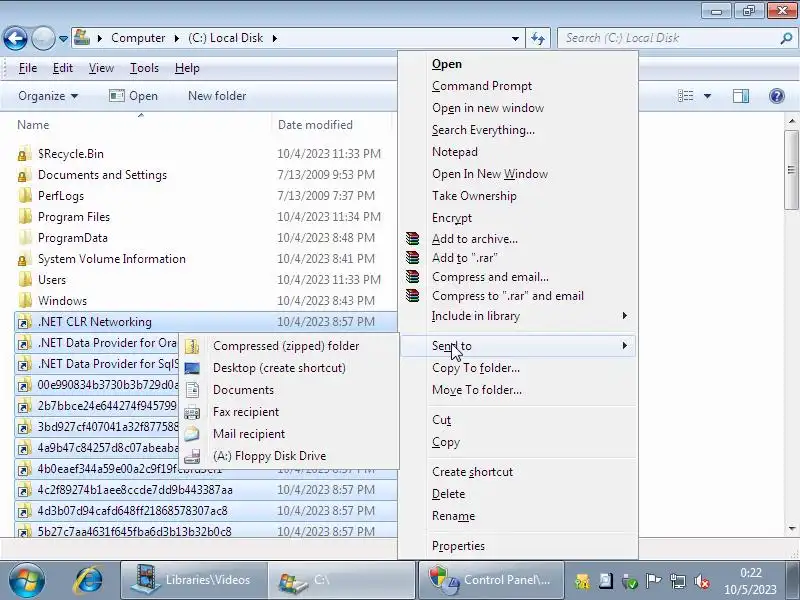Toggle the preview pane icon

coord(740,96)
